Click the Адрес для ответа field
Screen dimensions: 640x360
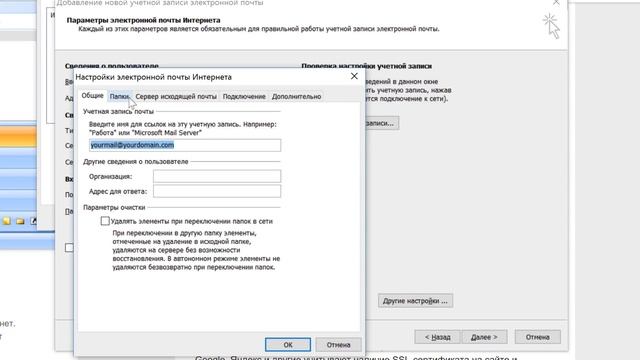217,191
